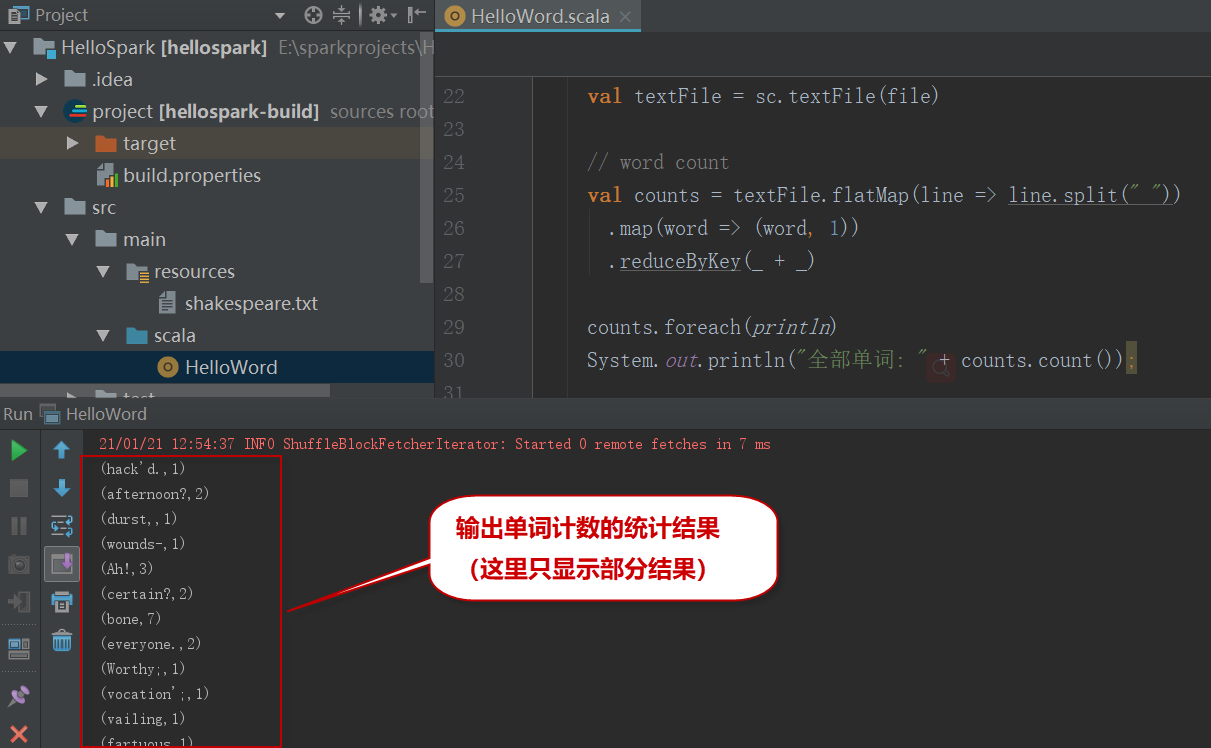Image resolution: width=1211 pixels, height=748 pixels.
Task: Open shakespeare.txt in project tree
Action: coord(250,303)
